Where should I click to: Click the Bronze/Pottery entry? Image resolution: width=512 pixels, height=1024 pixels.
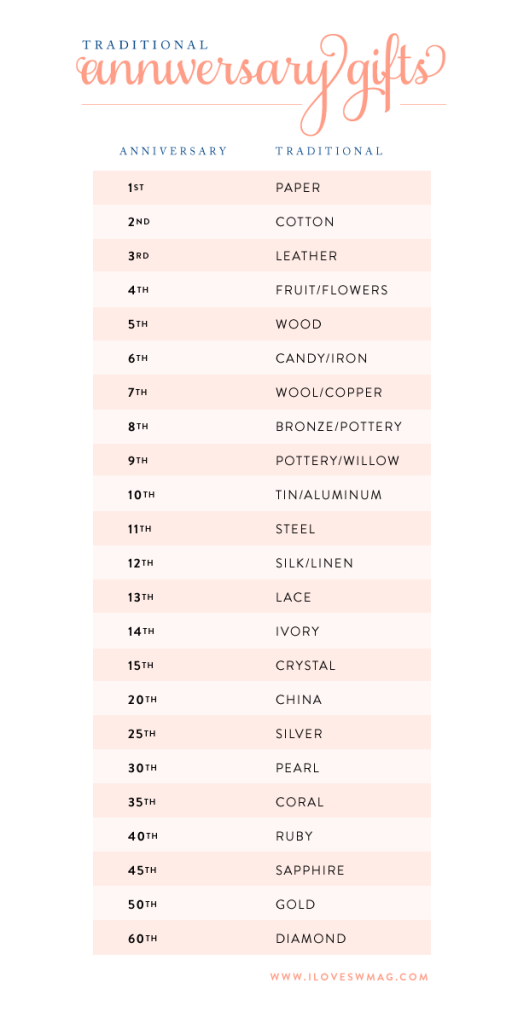339,426
